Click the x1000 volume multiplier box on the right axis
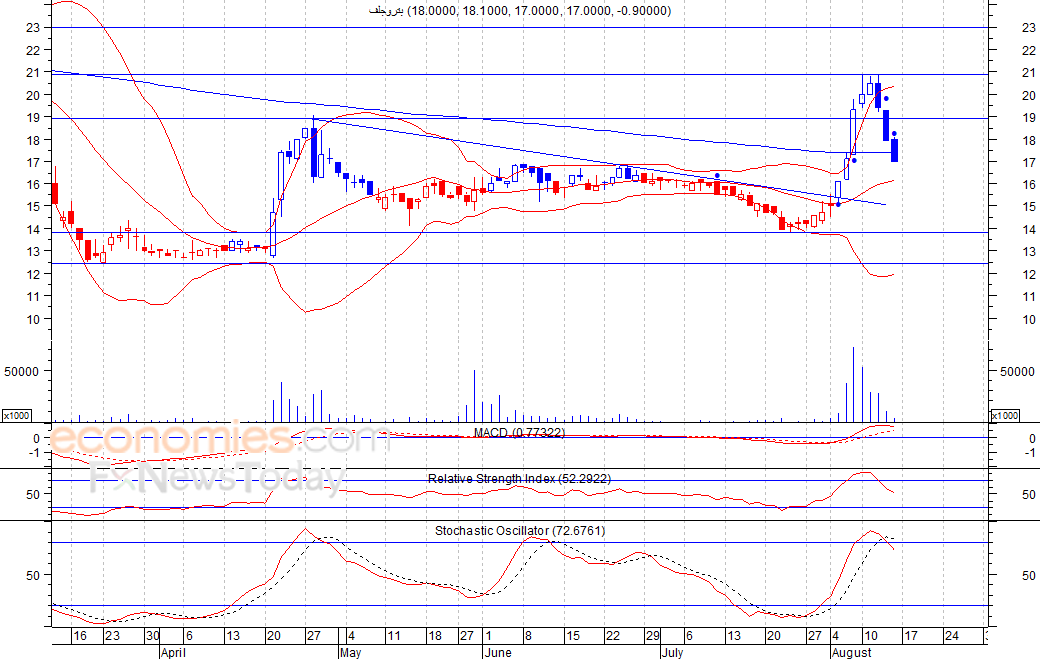1040x659 pixels. click(1005, 415)
